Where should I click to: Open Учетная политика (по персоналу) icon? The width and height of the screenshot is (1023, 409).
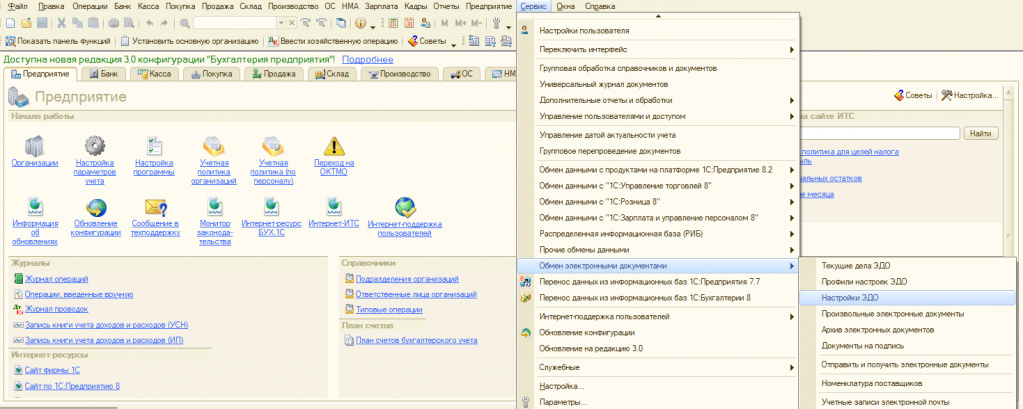tap(272, 145)
